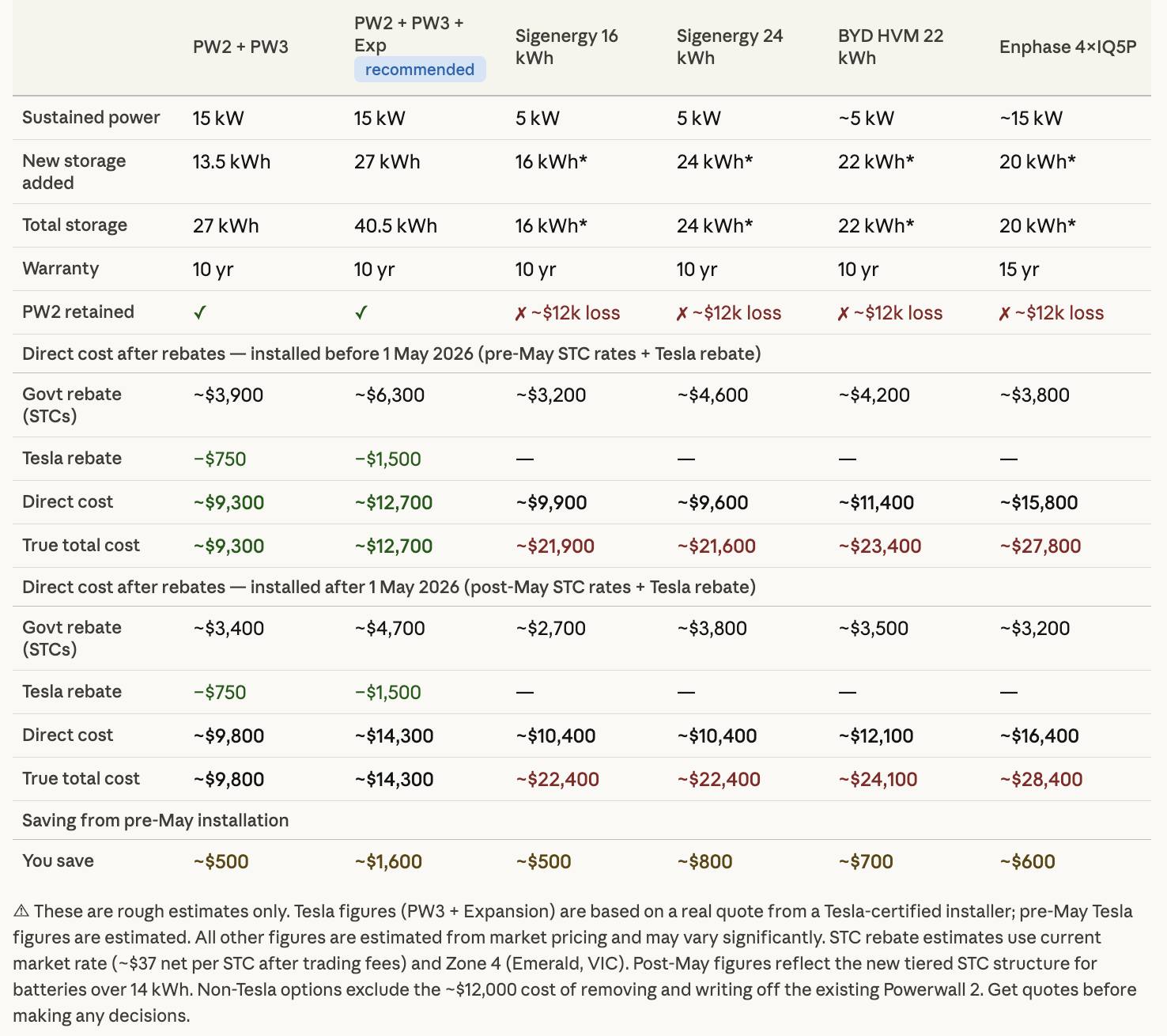The width and height of the screenshot is (1167, 1036).
Task: Click the red X for Sigenergy 24 kWh
Action: click(682, 314)
